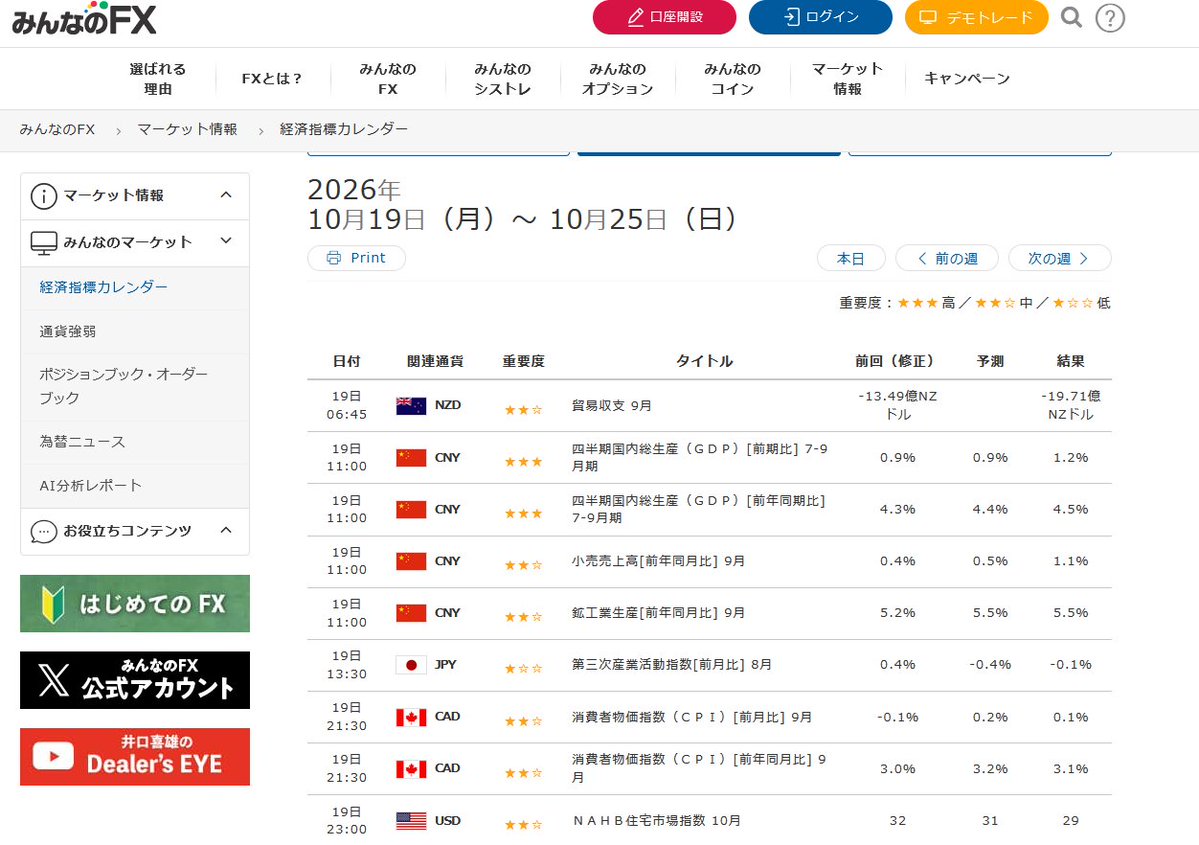Open the みんなのコイン menu
Viewport: 1199px width, 845px height.
[x=733, y=79]
